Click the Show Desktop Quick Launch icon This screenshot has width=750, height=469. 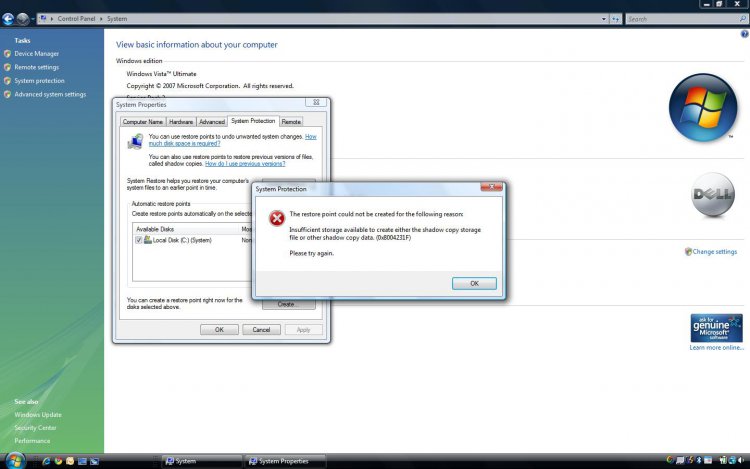tap(82, 461)
